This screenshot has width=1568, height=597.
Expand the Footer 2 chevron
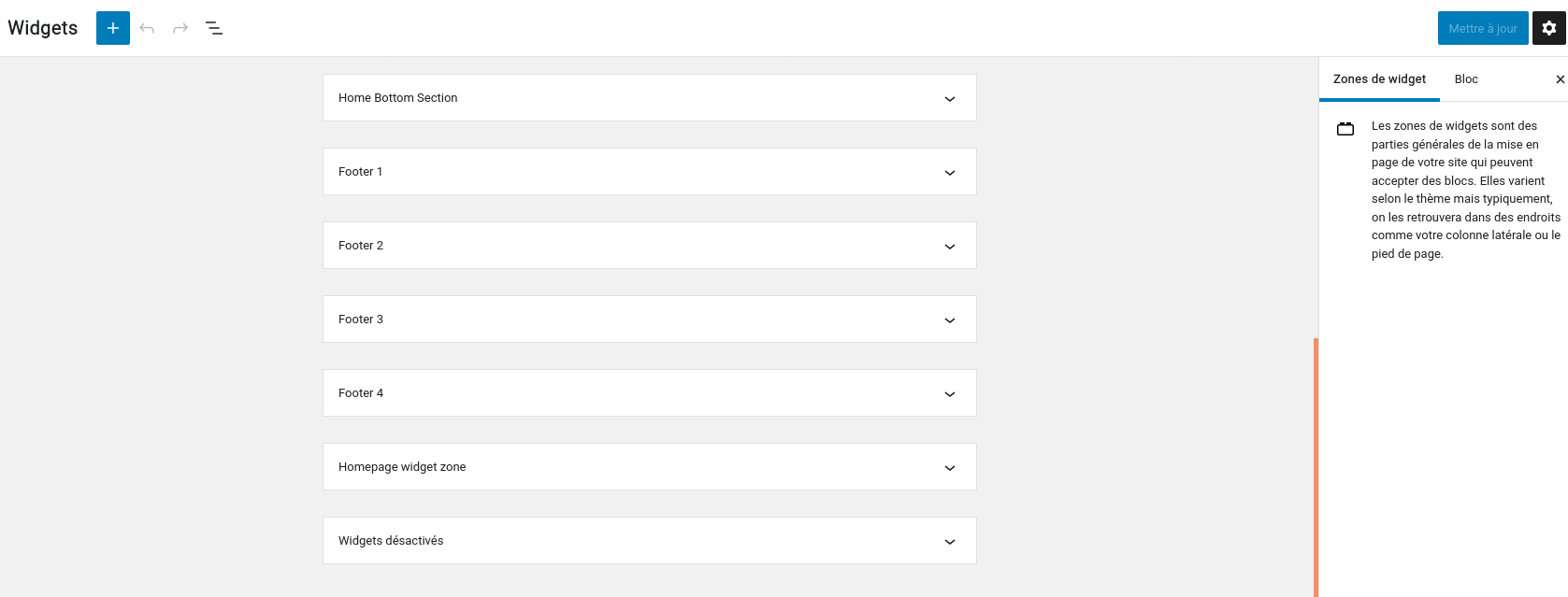[950, 246]
